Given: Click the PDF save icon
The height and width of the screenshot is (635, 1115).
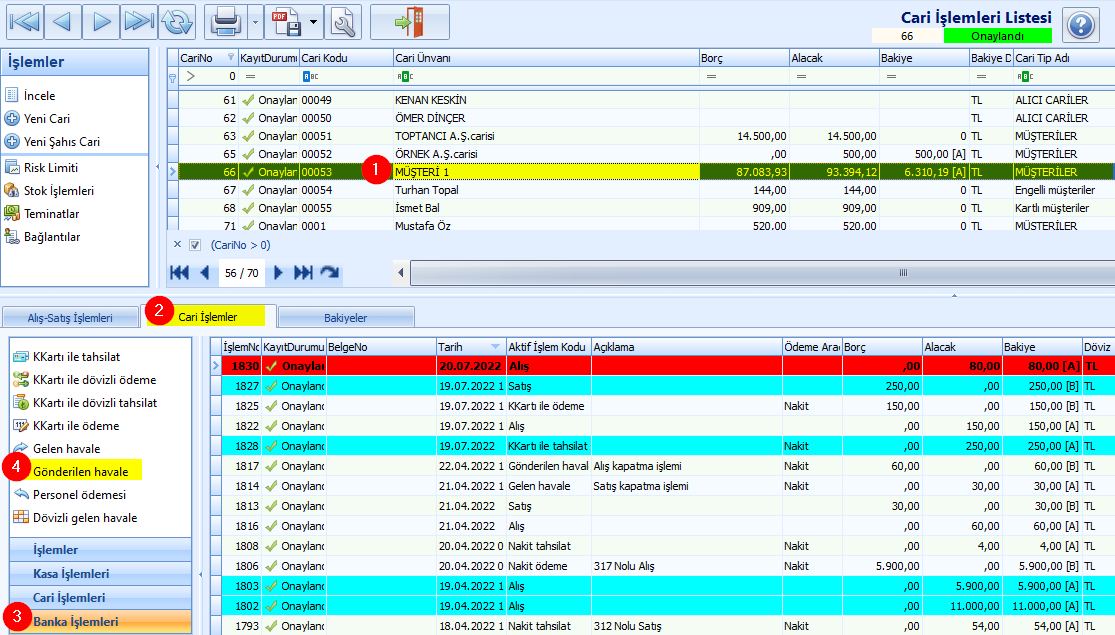Looking at the screenshot, I should point(286,22).
